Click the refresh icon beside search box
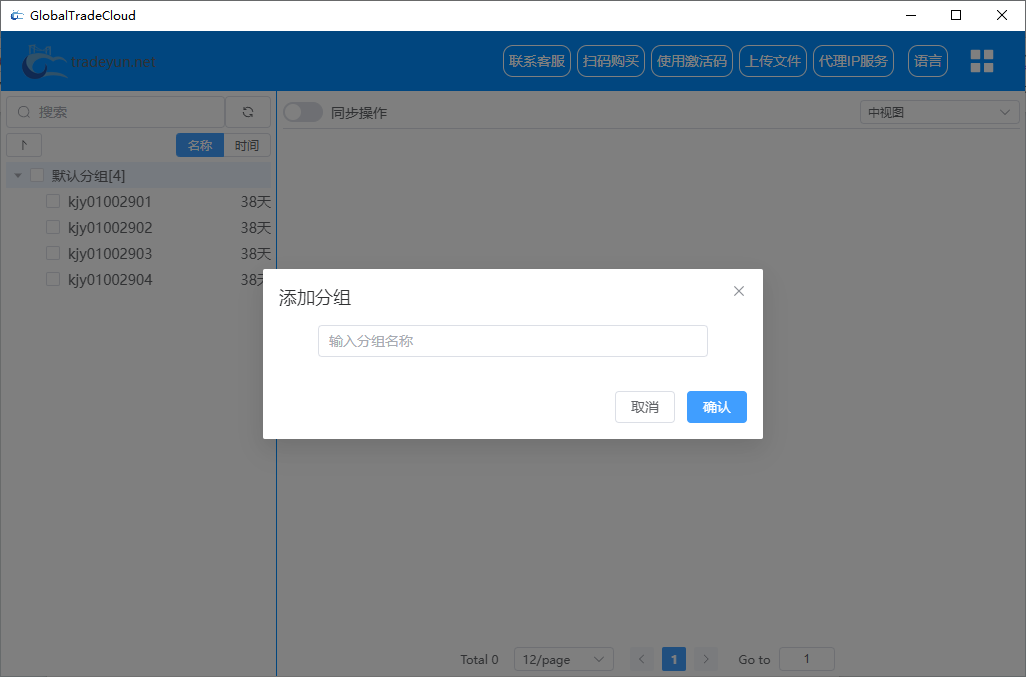1026x677 pixels. coord(248,112)
